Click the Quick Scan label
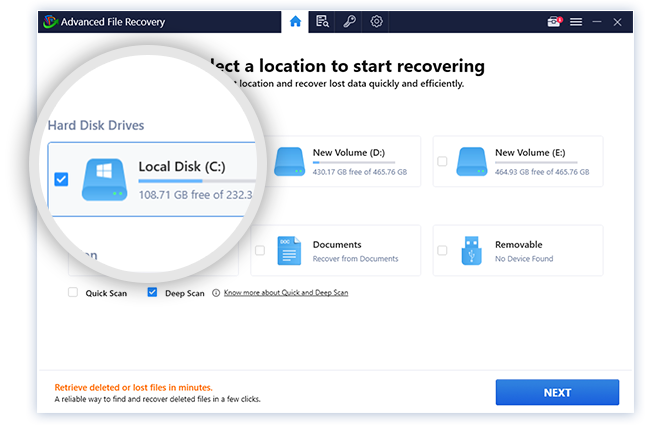Screen dimensions: 651x425 point(106,293)
